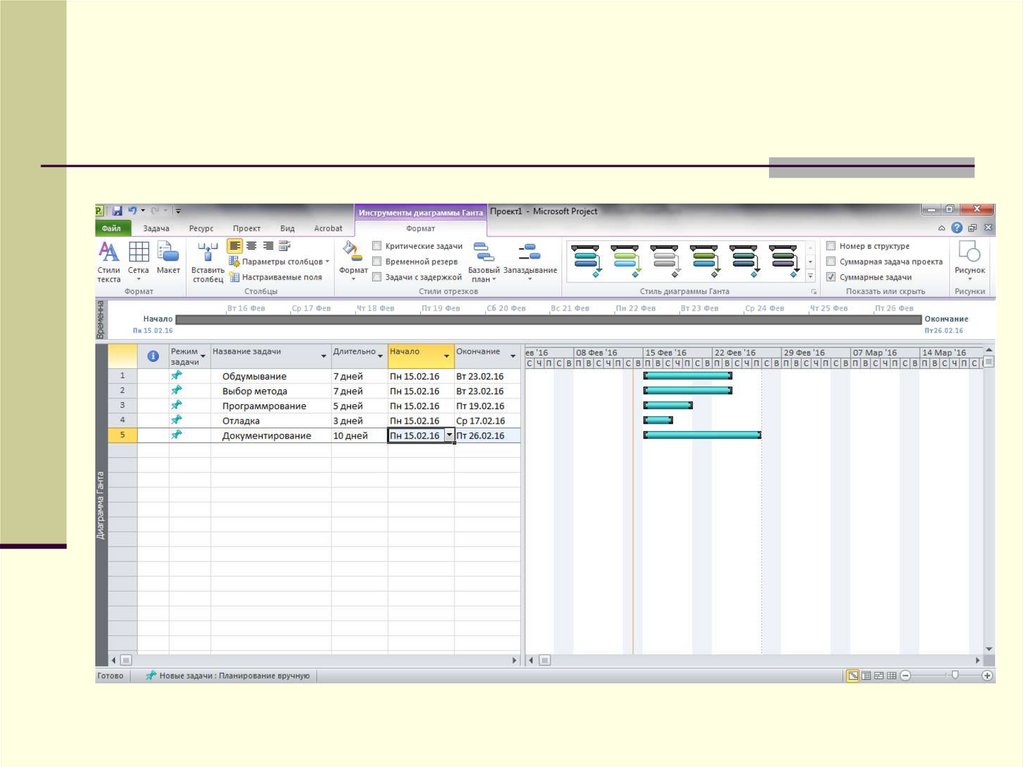The width and height of the screenshot is (1024, 767).
Task: Click Вставить столбец icon
Action: [x=207, y=254]
